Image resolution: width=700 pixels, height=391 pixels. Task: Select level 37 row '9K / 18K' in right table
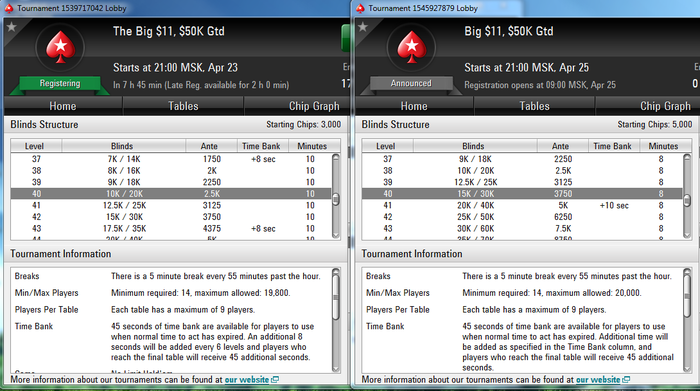[x=523, y=159]
